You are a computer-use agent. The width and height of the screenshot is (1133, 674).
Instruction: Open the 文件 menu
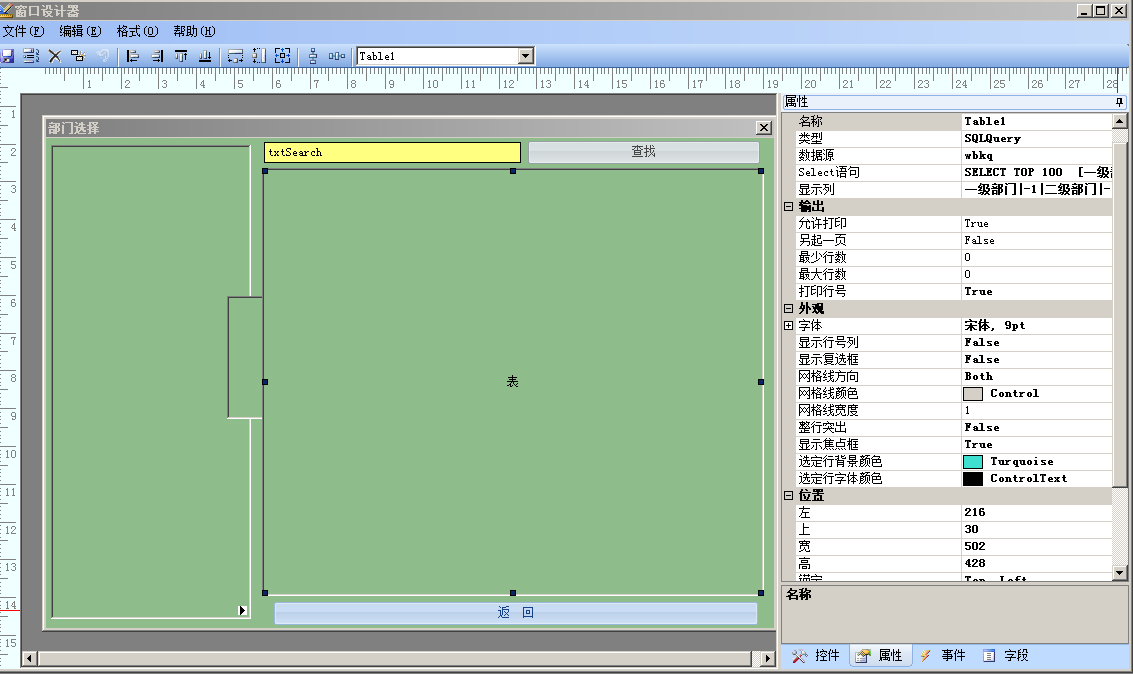pyautogui.click(x=23, y=31)
